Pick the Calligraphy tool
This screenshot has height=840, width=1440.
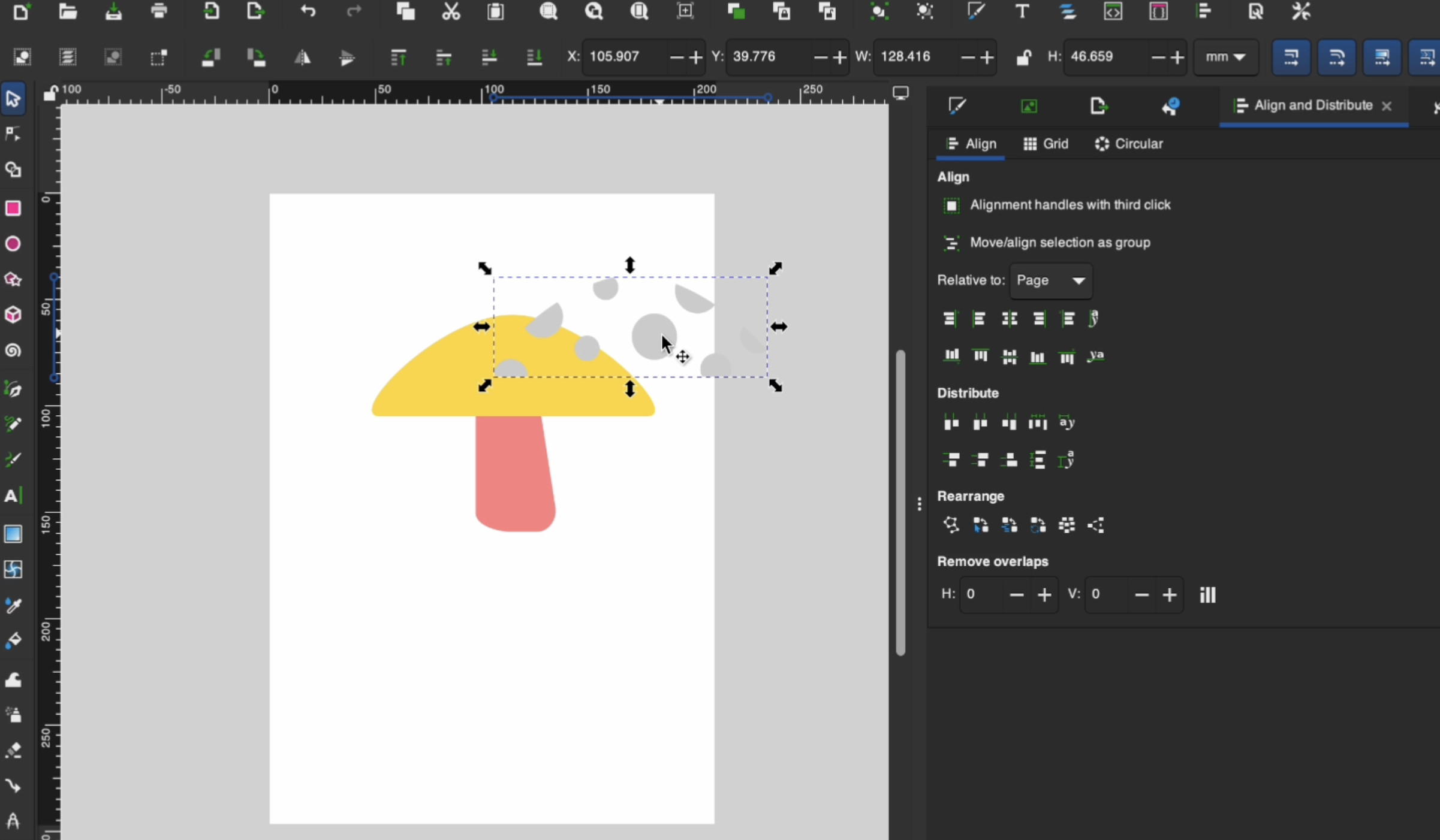point(13,460)
